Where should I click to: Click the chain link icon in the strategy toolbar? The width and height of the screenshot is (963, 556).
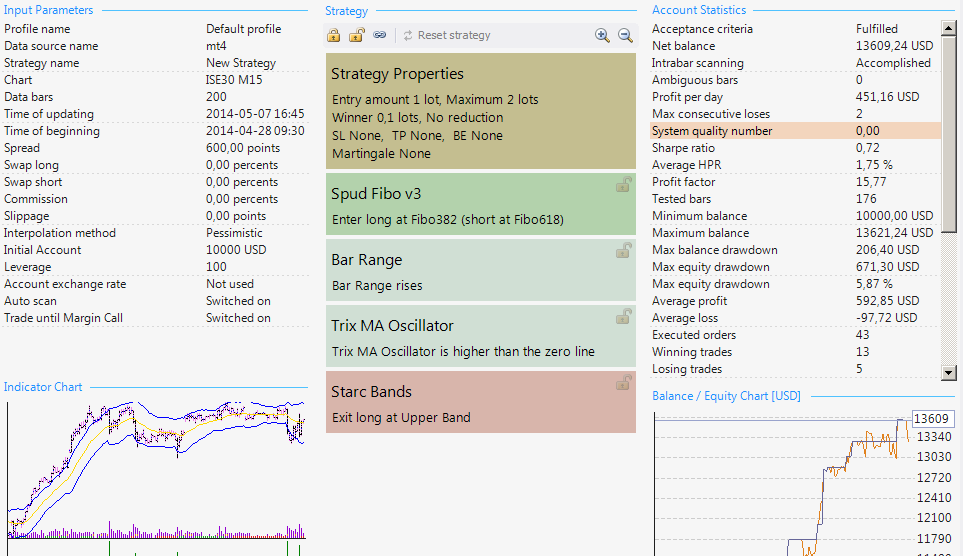380,35
